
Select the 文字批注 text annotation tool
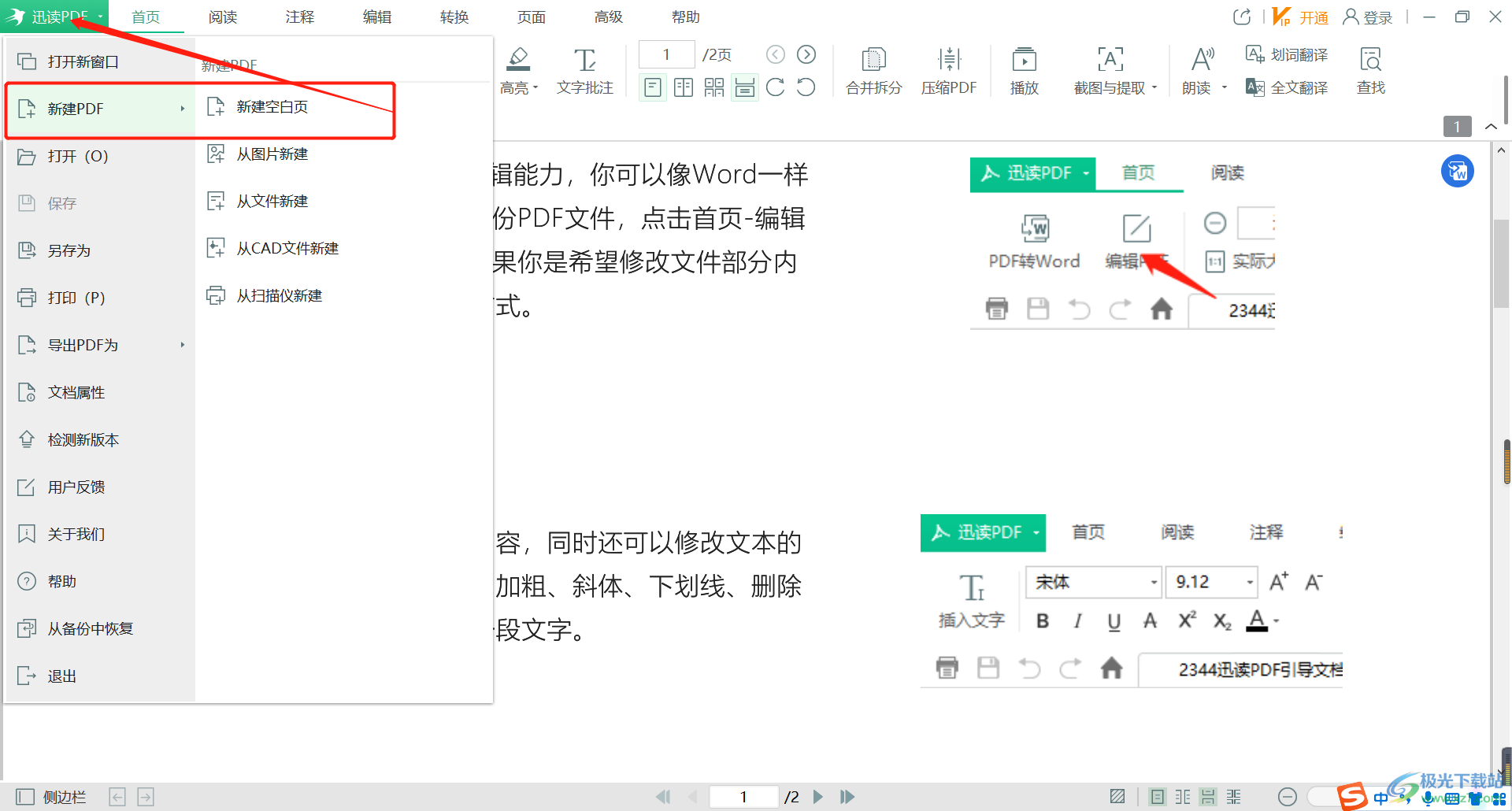click(x=584, y=71)
